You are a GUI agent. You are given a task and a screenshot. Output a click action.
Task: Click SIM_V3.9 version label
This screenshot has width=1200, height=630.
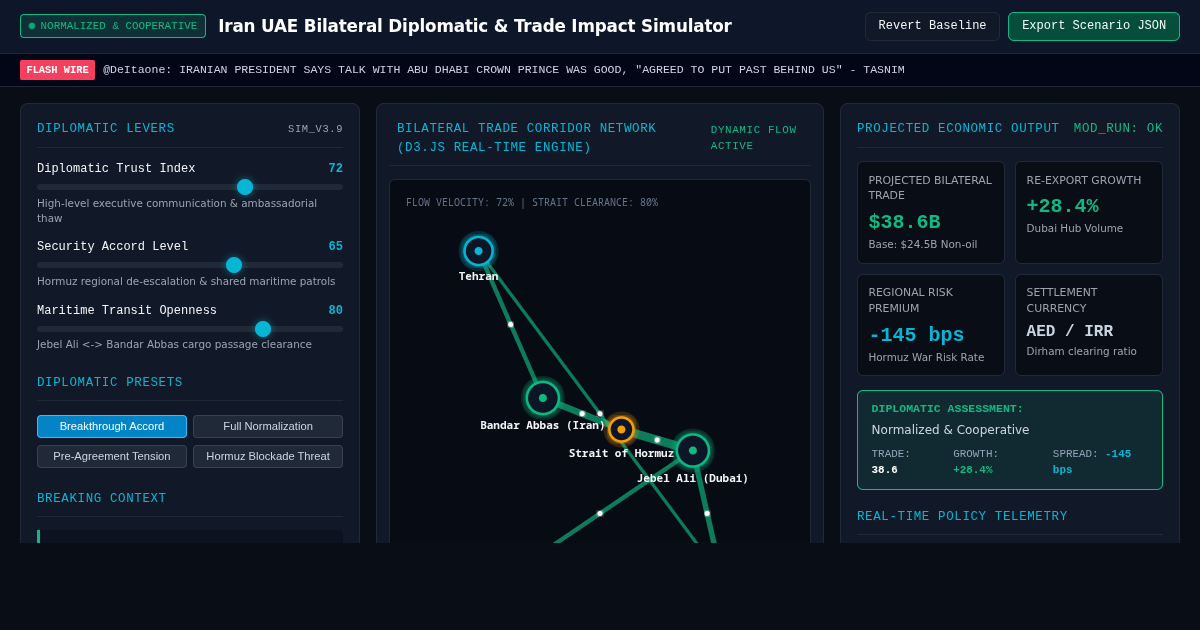315,129
